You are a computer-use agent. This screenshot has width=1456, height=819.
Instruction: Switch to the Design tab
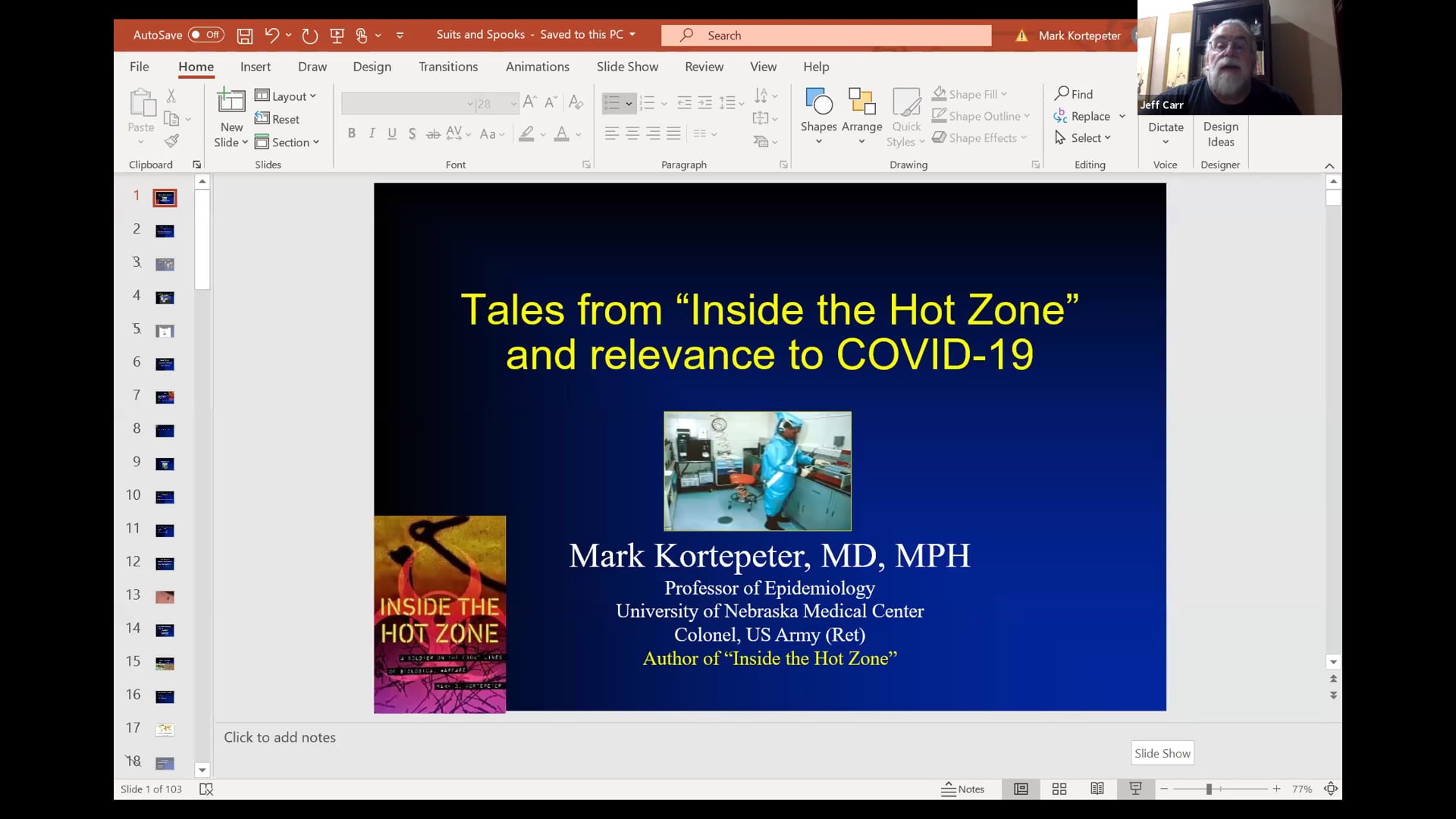(x=372, y=67)
